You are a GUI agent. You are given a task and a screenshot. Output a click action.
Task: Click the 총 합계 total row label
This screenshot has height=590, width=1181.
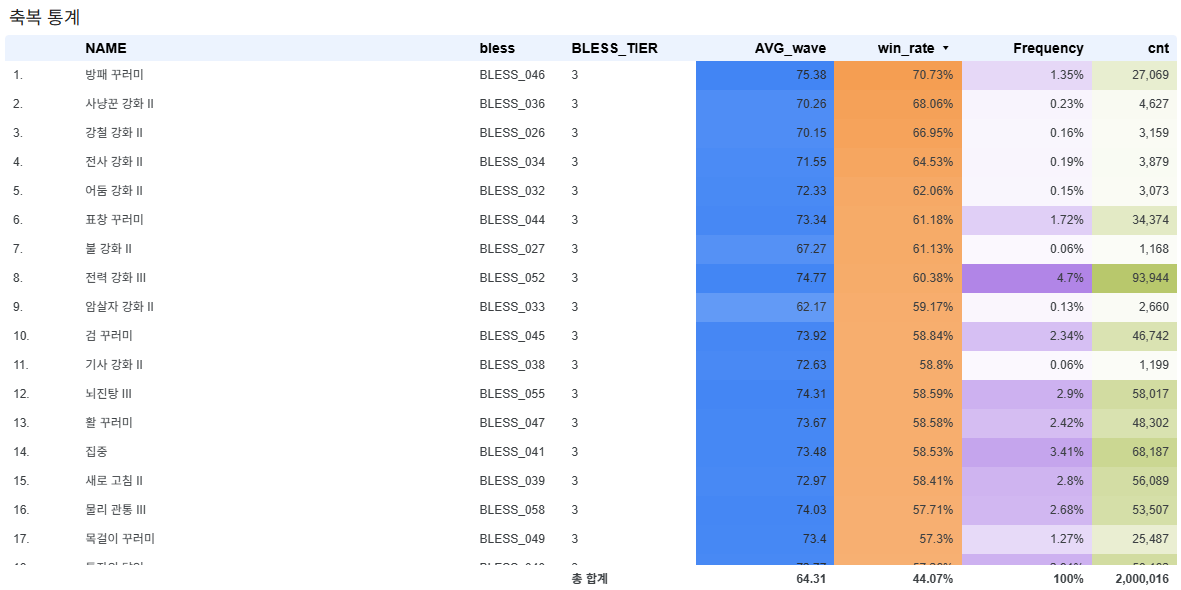click(589, 578)
